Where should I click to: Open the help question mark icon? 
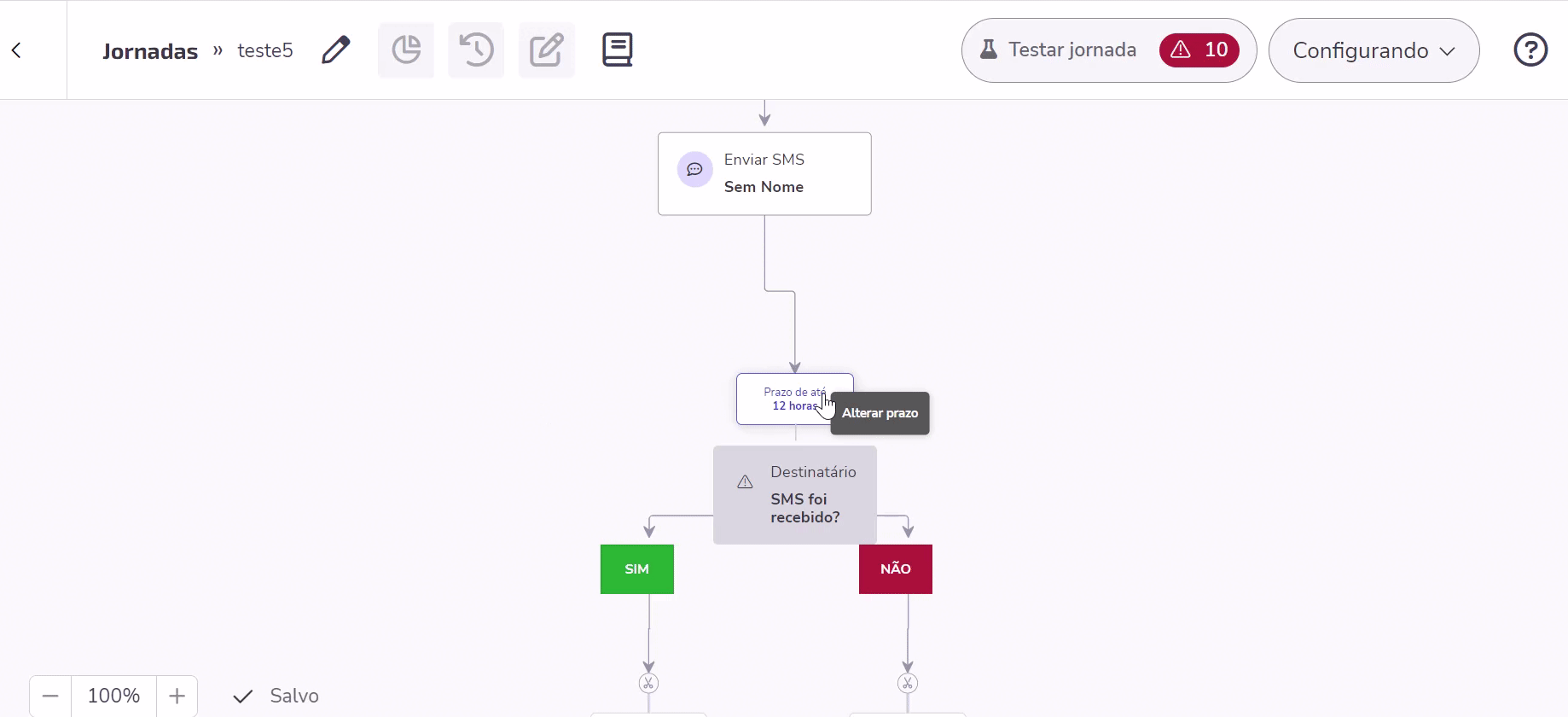point(1530,50)
